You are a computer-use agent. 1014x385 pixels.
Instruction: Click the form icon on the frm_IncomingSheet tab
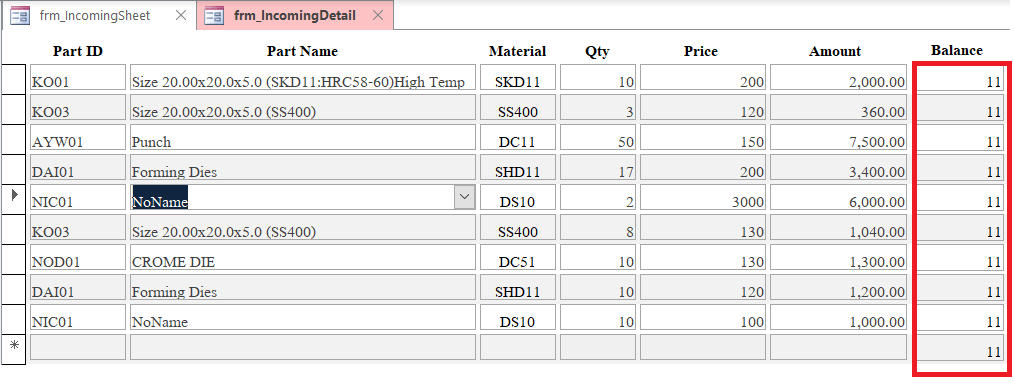[x=19, y=16]
